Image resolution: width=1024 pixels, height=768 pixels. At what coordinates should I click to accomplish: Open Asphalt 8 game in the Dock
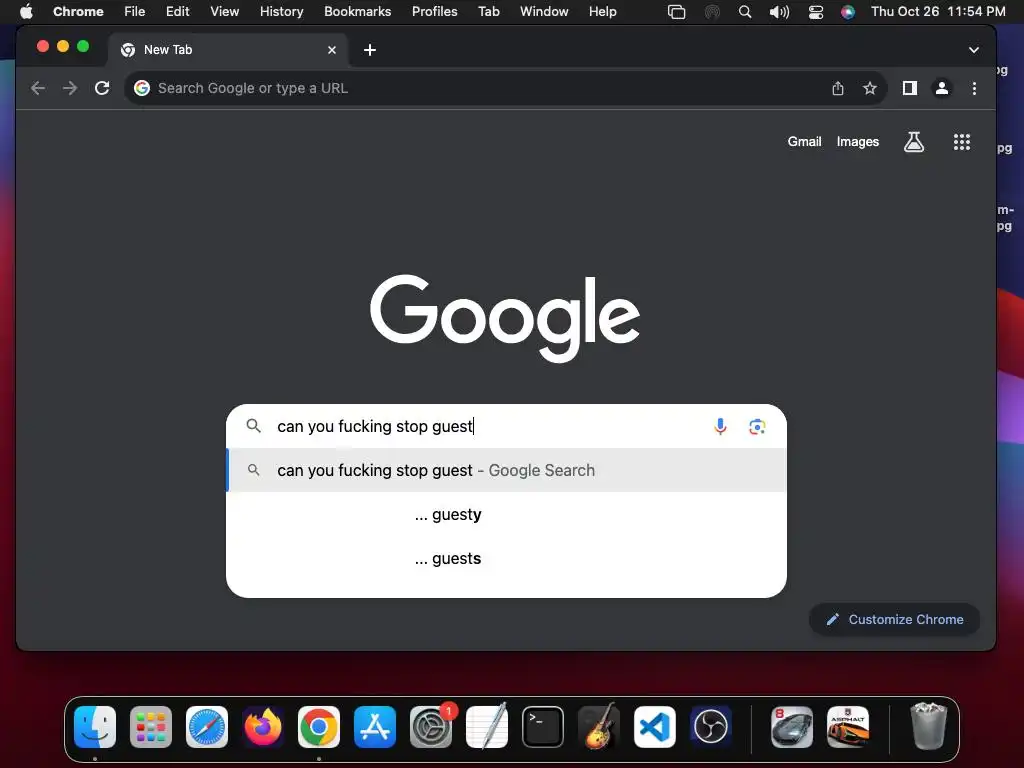[x=792, y=726]
